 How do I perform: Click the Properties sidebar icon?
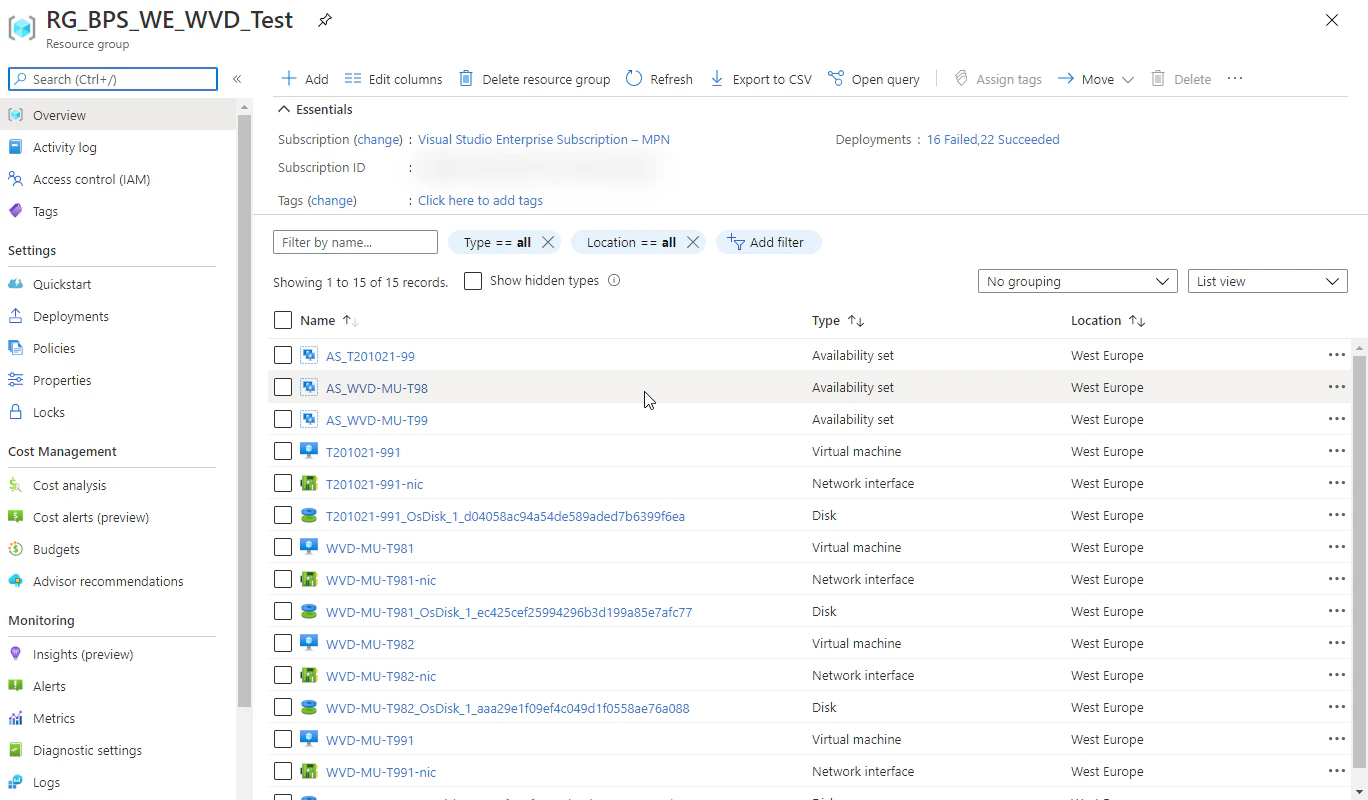click(15, 380)
